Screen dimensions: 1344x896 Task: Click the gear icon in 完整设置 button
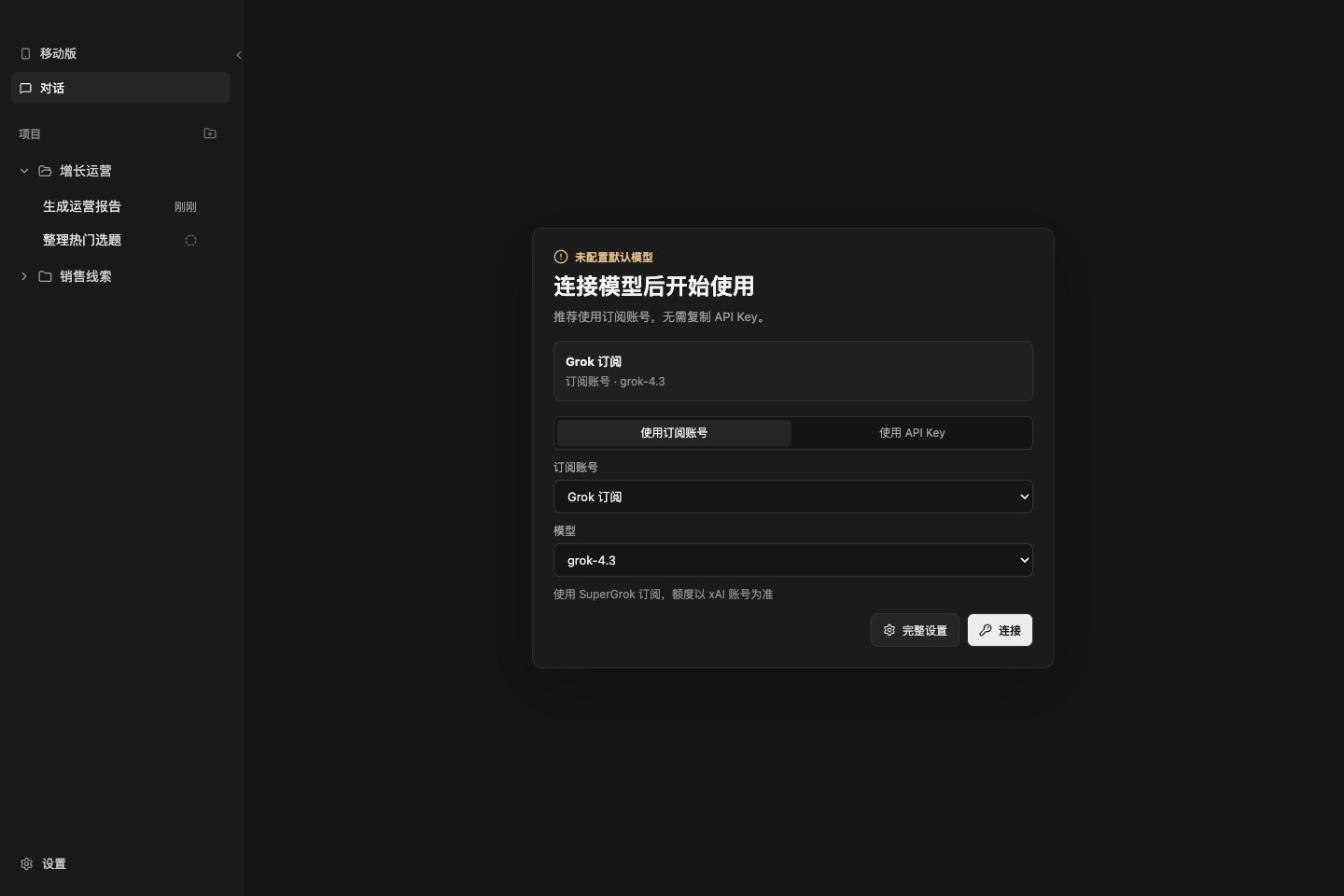tap(889, 630)
